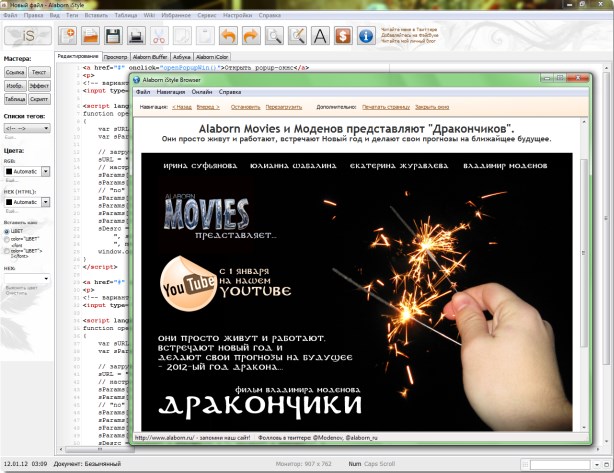Expand the lower HEX combo box
614x473 pixels.
click(47, 278)
